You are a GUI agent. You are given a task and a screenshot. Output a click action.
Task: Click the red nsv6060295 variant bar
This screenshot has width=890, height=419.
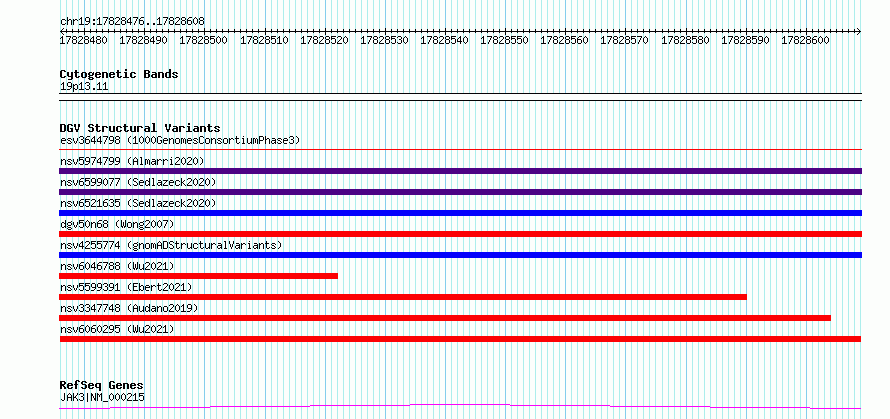coord(460,339)
